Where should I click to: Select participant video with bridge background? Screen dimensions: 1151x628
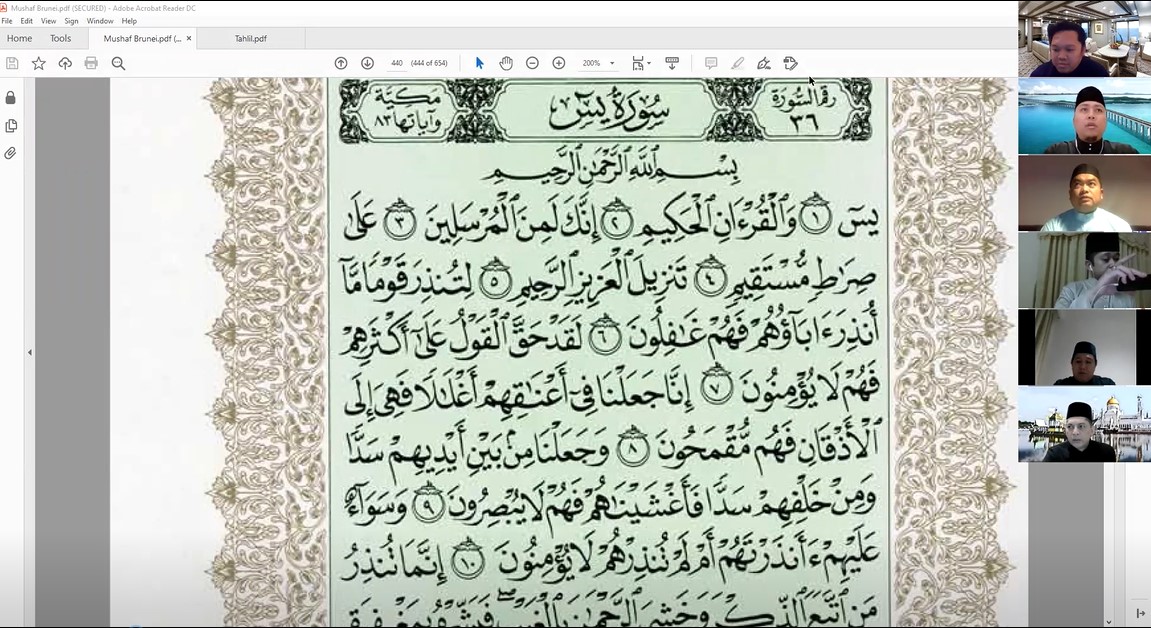(x=1084, y=115)
